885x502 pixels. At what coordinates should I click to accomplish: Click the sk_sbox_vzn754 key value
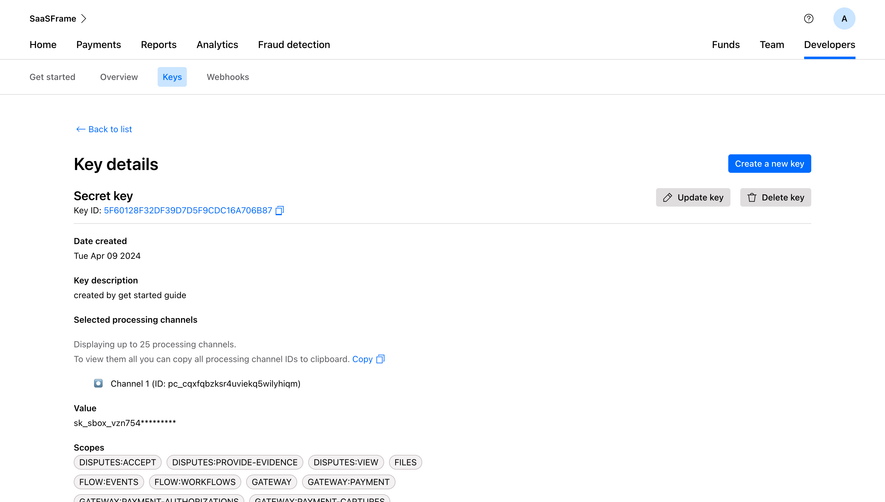tap(125, 423)
